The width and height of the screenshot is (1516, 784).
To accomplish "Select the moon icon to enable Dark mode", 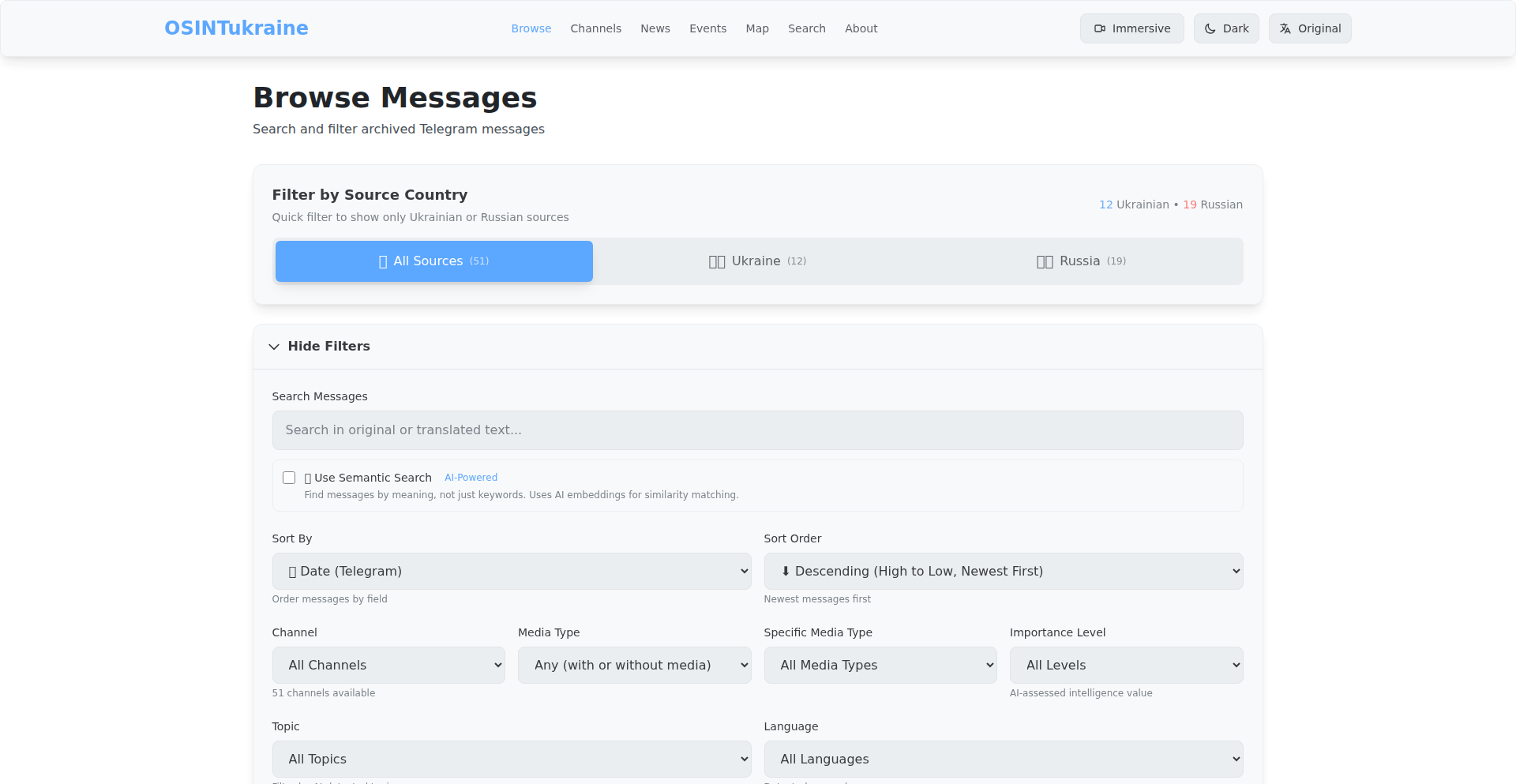I will pyautogui.click(x=1209, y=28).
